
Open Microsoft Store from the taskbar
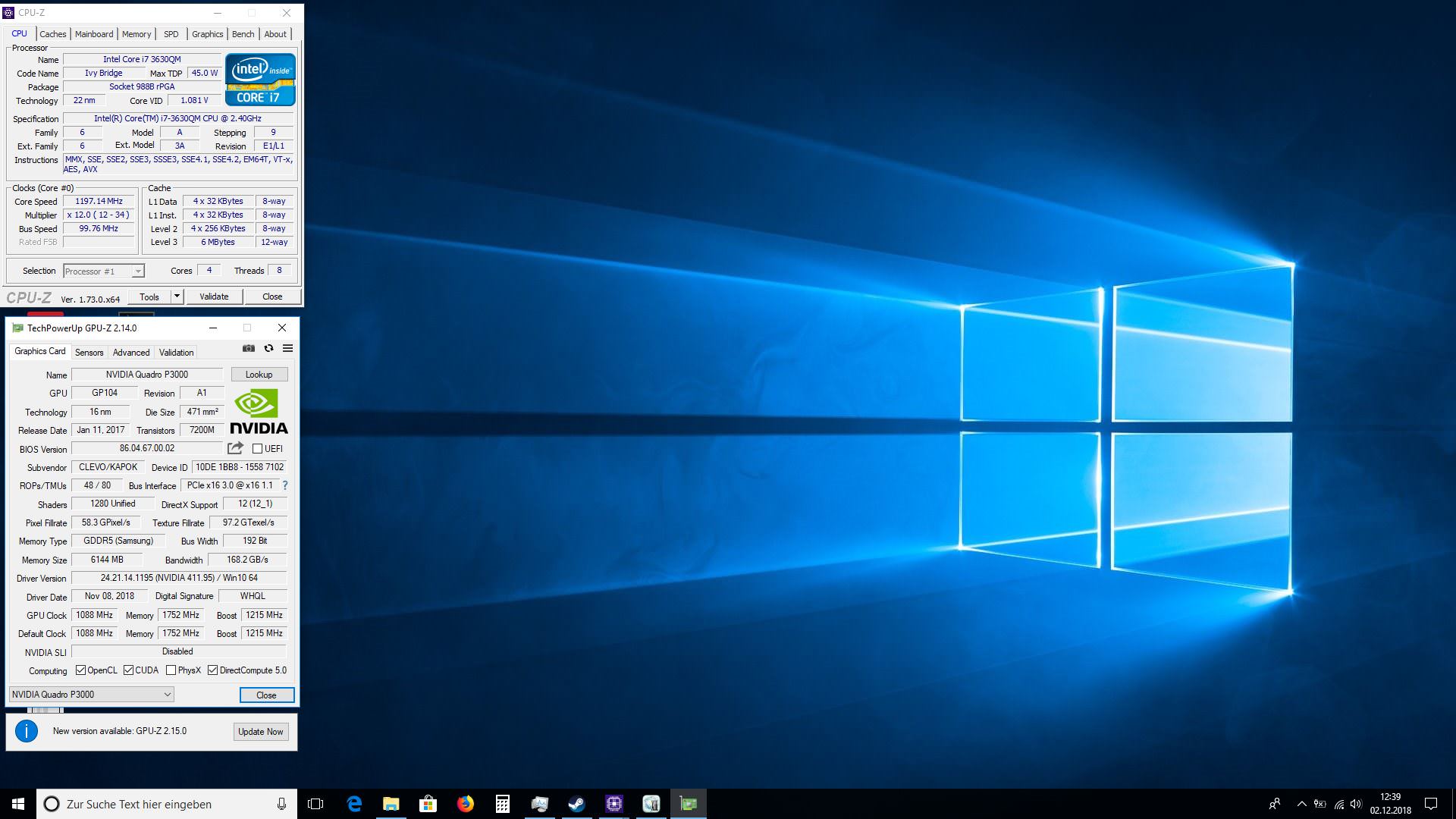(x=428, y=804)
